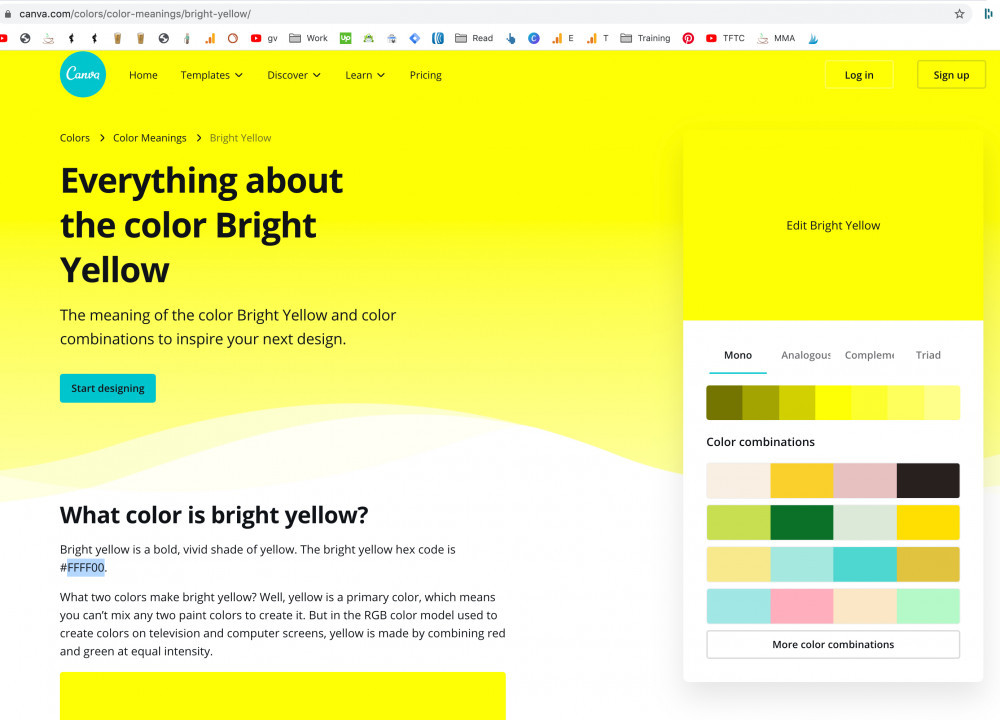The height and width of the screenshot is (720, 1000).
Task: Open the hand pointer bookmark
Action: point(511,38)
